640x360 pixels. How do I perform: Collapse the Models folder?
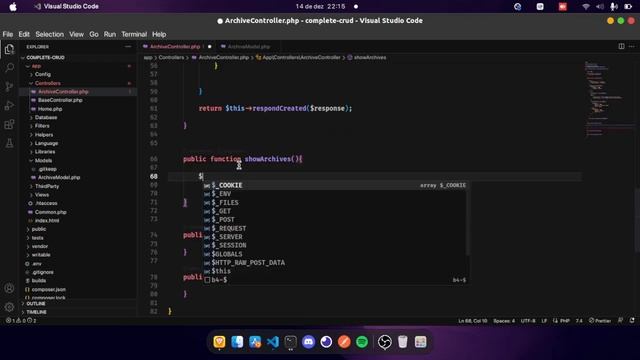[43, 160]
